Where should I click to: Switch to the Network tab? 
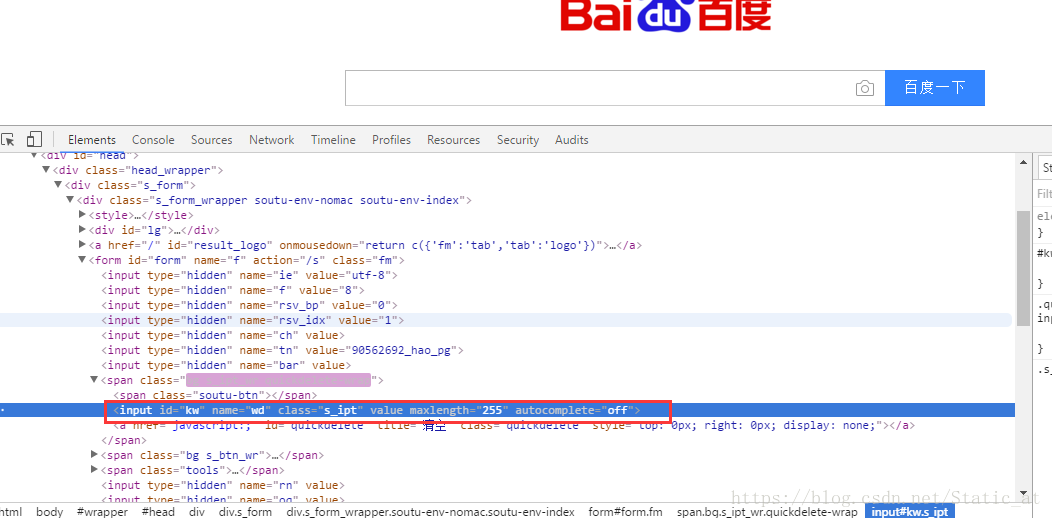point(272,140)
